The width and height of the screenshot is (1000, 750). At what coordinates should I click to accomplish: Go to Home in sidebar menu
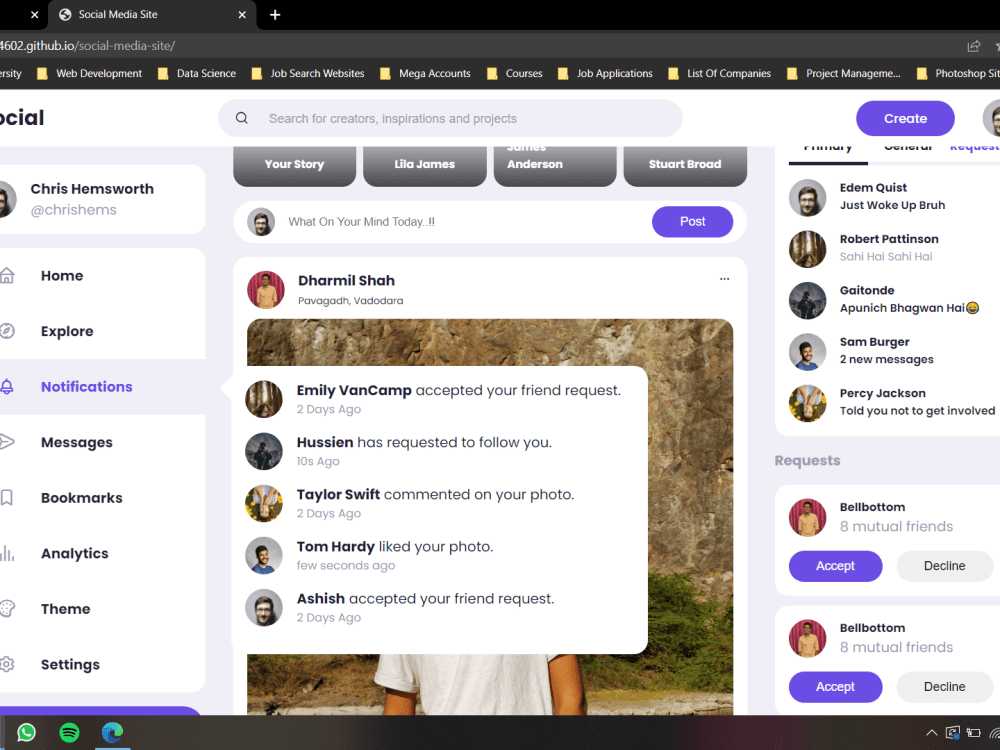62,276
